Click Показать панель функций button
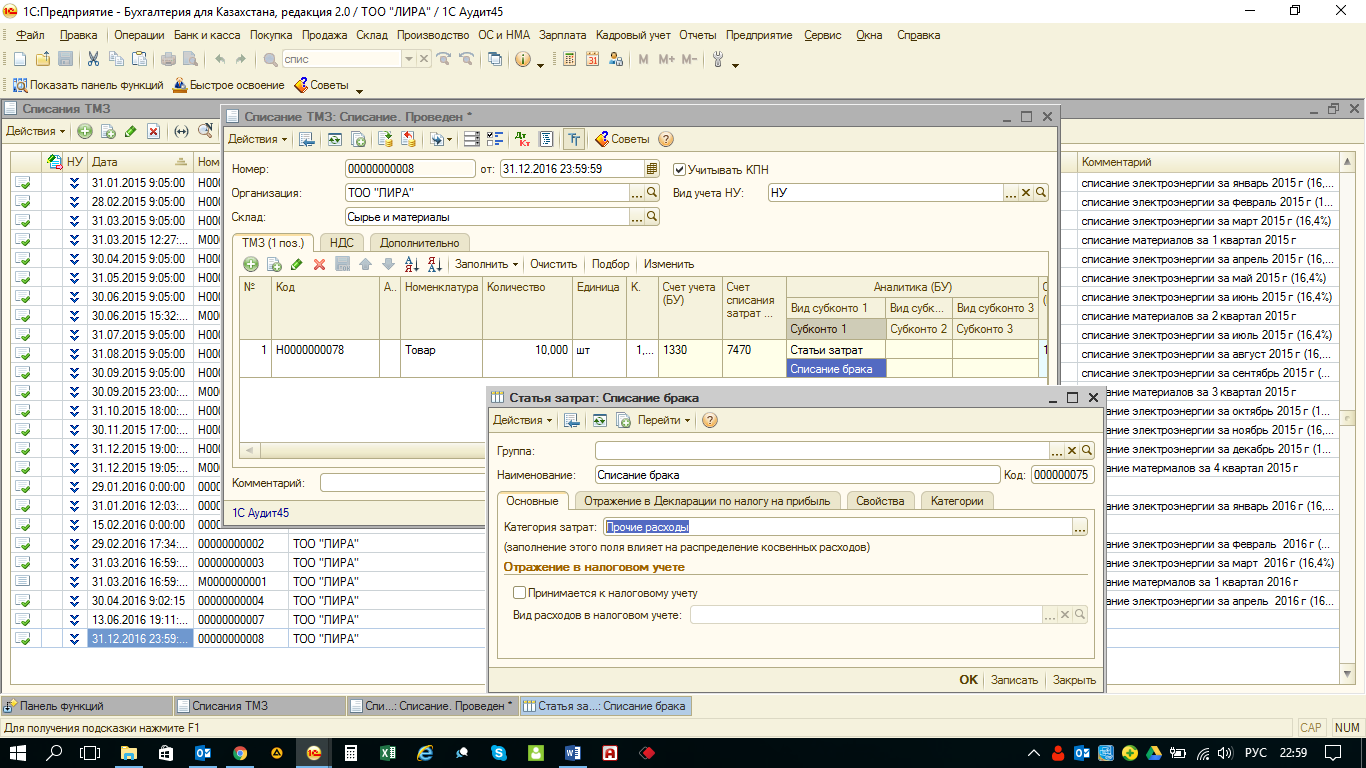This screenshot has height=768, width=1366. click(87, 85)
